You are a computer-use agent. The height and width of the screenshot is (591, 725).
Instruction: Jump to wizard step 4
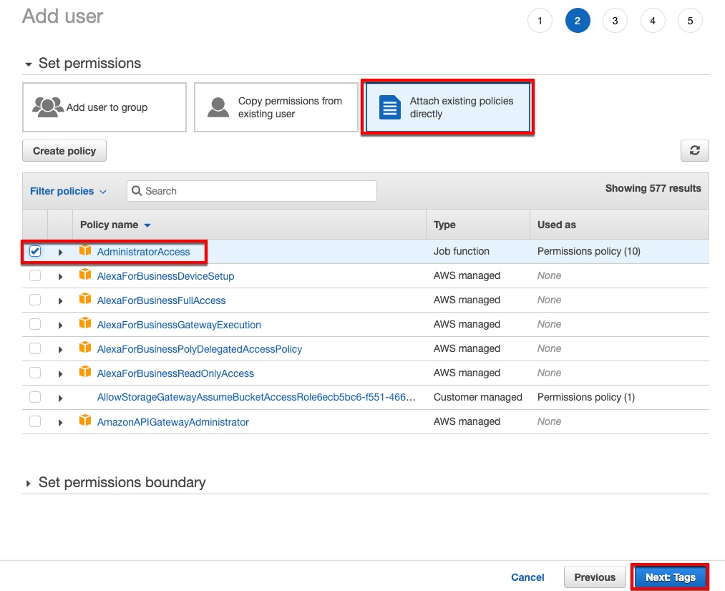coord(652,20)
